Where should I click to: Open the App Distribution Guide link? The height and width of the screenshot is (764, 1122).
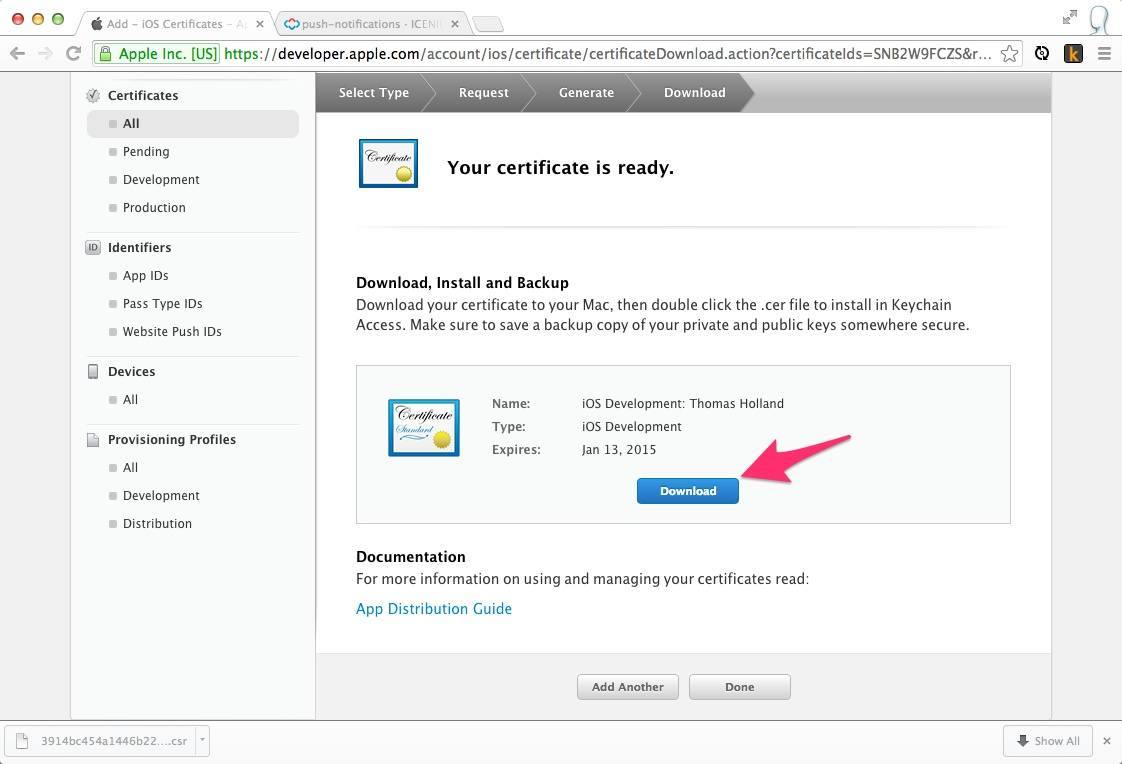[x=434, y=609]
